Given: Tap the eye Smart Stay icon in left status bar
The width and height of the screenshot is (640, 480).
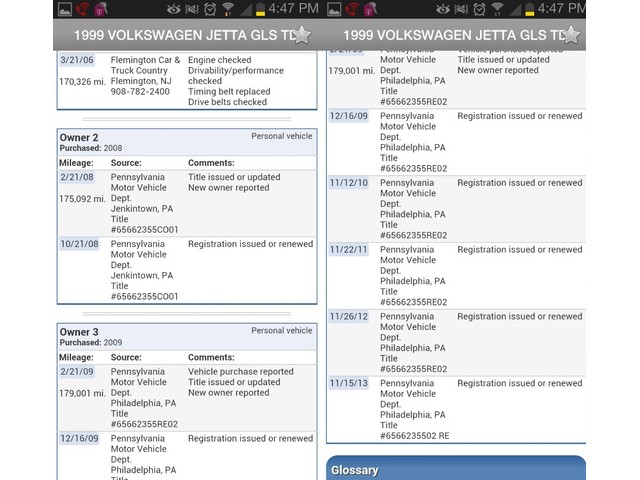Looking at the screenshot, I should point(173,9).
